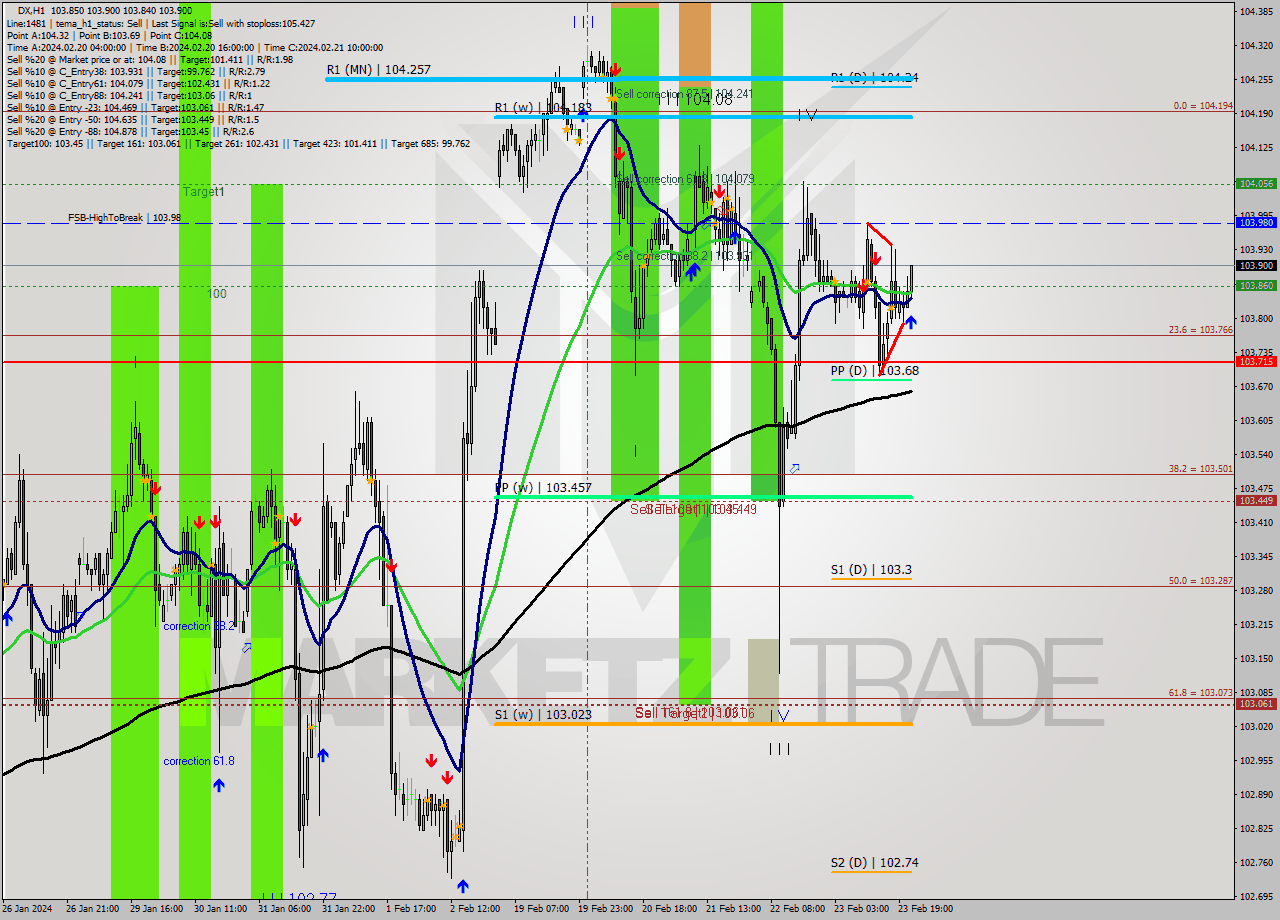Click the red 103.715 price tag on axis
The width and height of the screenshot is (1280, 920).
[x=1256, y=361]
